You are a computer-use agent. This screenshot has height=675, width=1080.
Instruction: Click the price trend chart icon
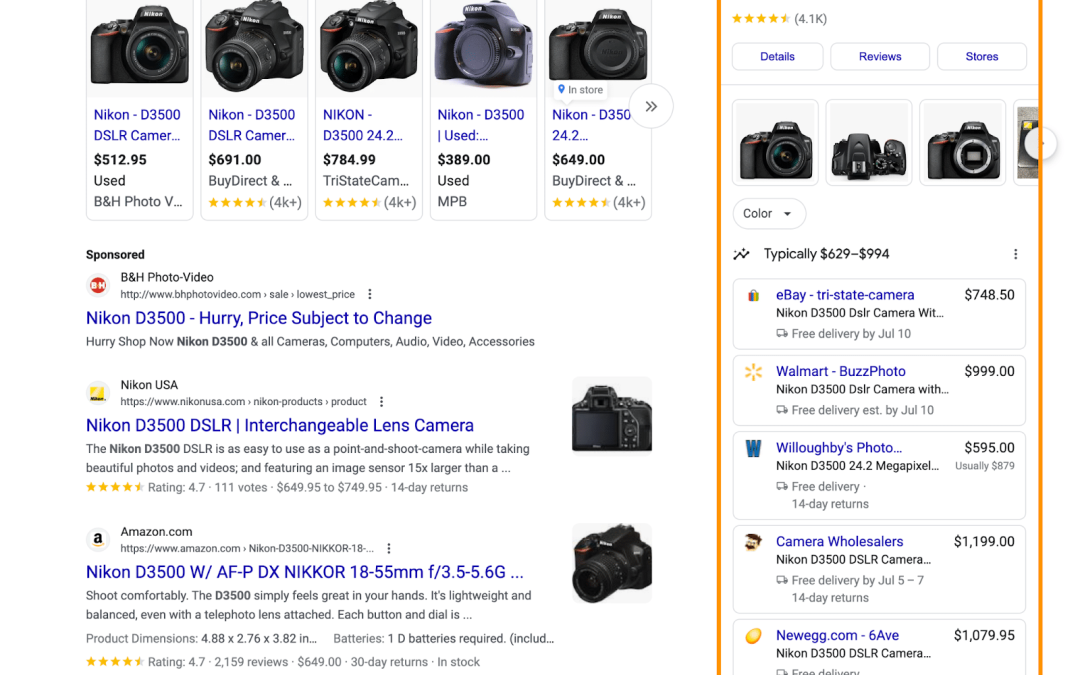coord(741,254)
